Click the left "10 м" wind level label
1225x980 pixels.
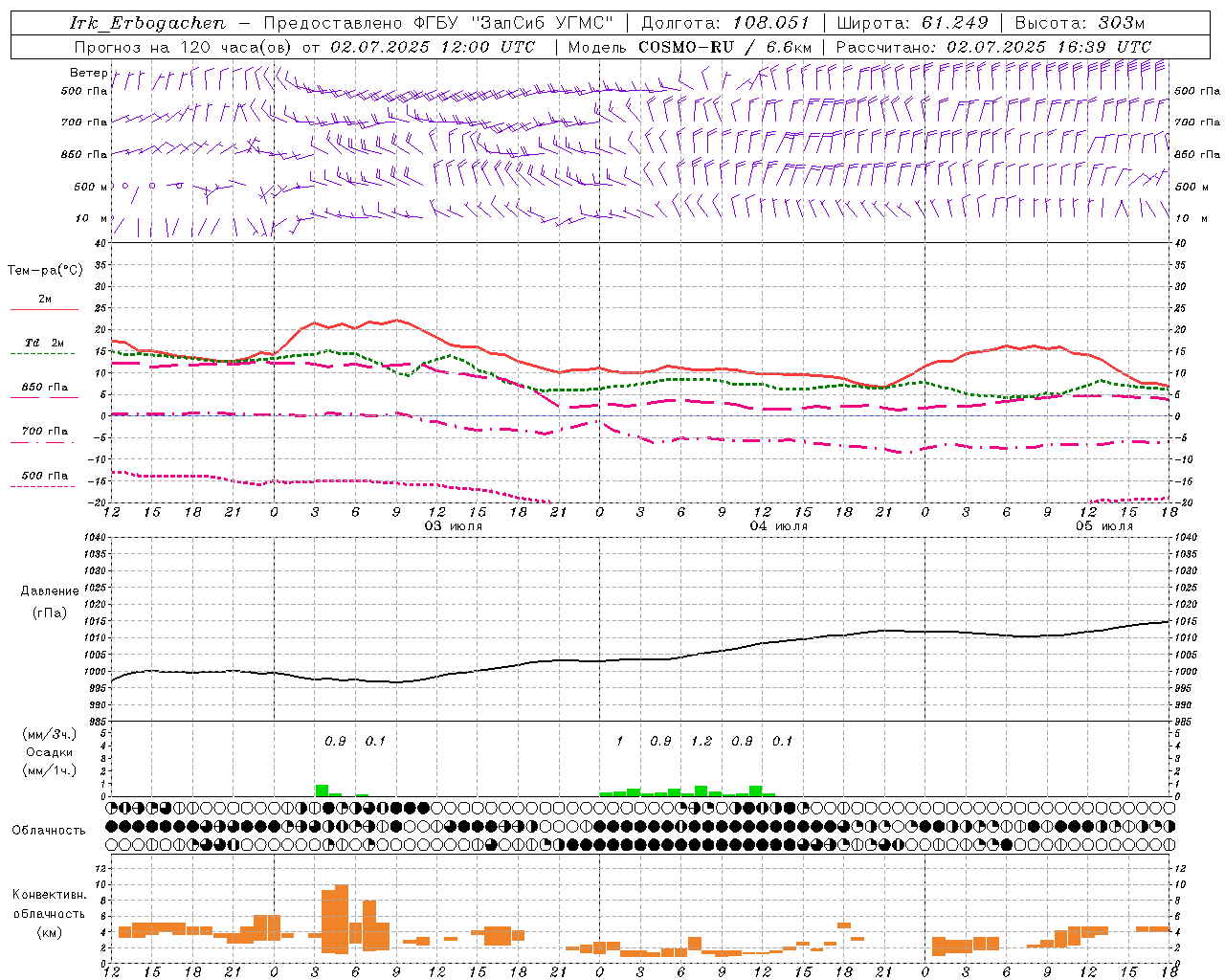click(92, 218)
